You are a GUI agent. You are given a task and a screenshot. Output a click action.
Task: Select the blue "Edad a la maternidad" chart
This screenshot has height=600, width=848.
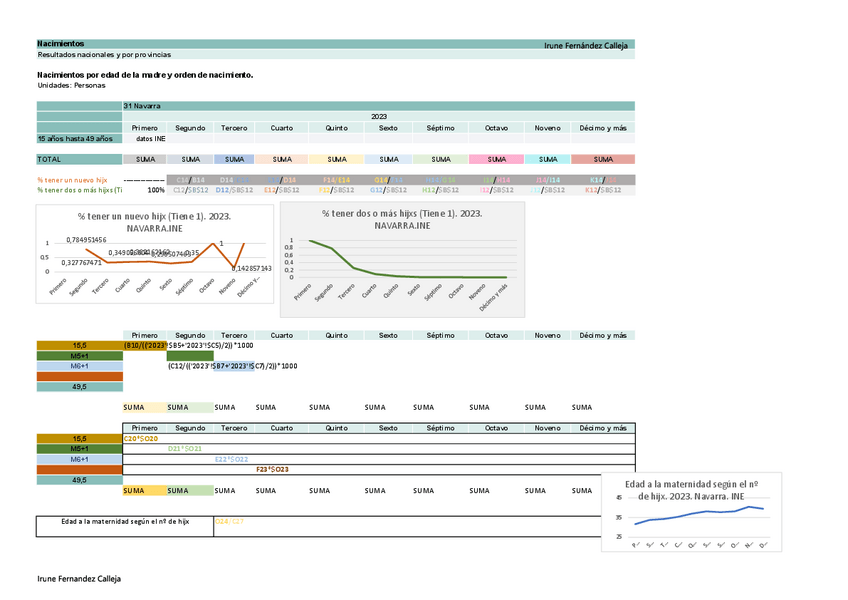click(x=692, y=512)
